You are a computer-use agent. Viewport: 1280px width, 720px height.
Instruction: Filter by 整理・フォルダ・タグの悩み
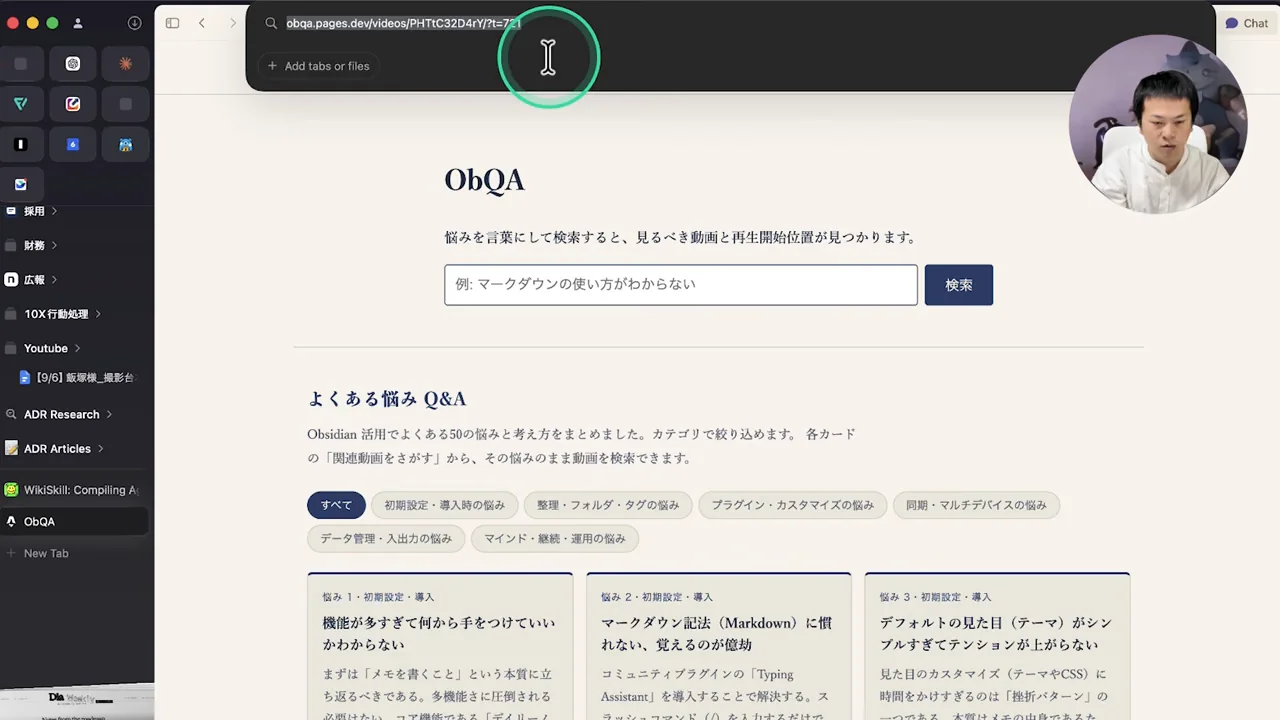click(x=608, y=505)
